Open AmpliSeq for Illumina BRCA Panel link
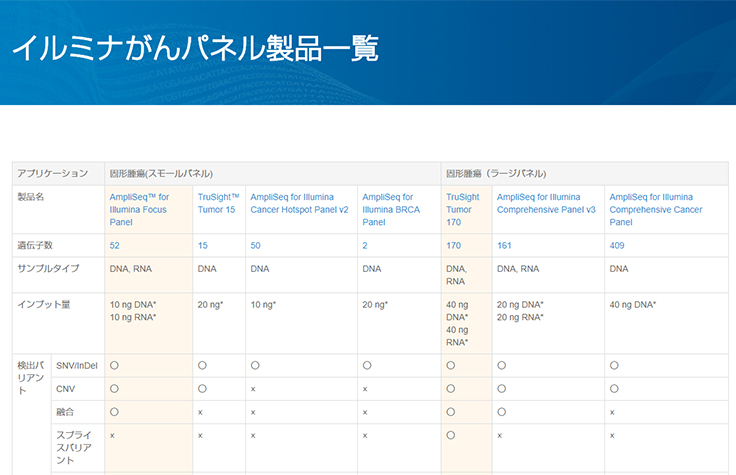 391,209
